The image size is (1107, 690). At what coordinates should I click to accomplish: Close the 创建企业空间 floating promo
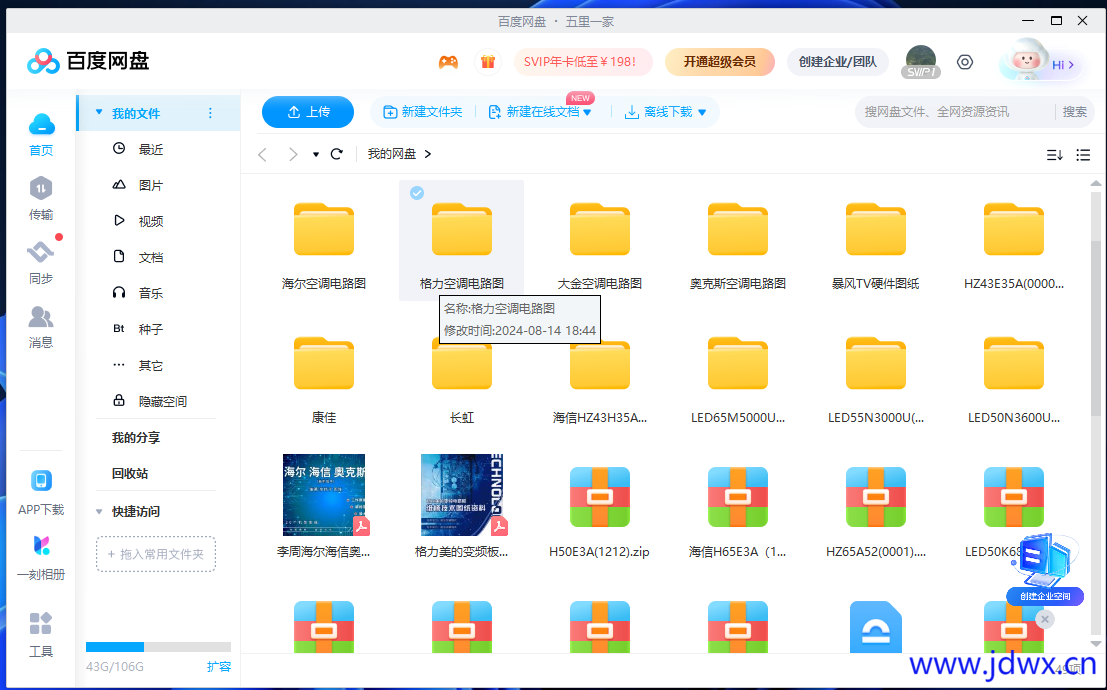[1045, 619]
